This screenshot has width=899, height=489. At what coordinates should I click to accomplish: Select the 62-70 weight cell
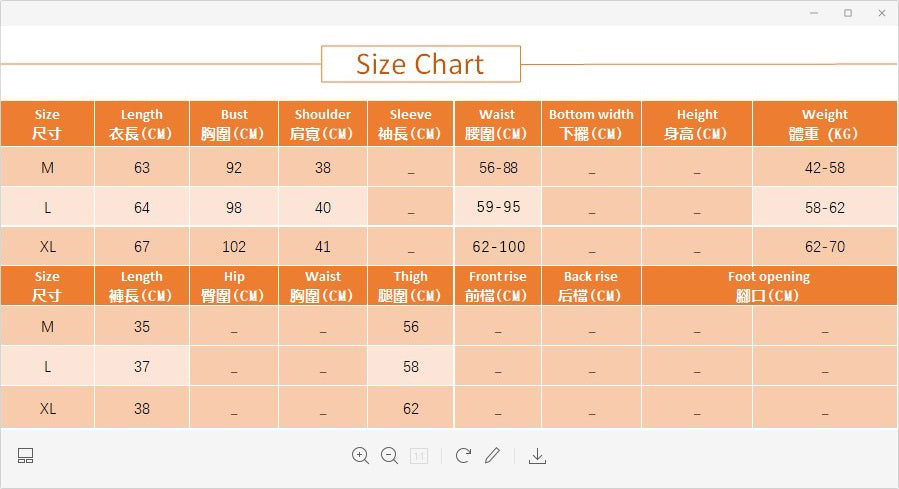824,246
